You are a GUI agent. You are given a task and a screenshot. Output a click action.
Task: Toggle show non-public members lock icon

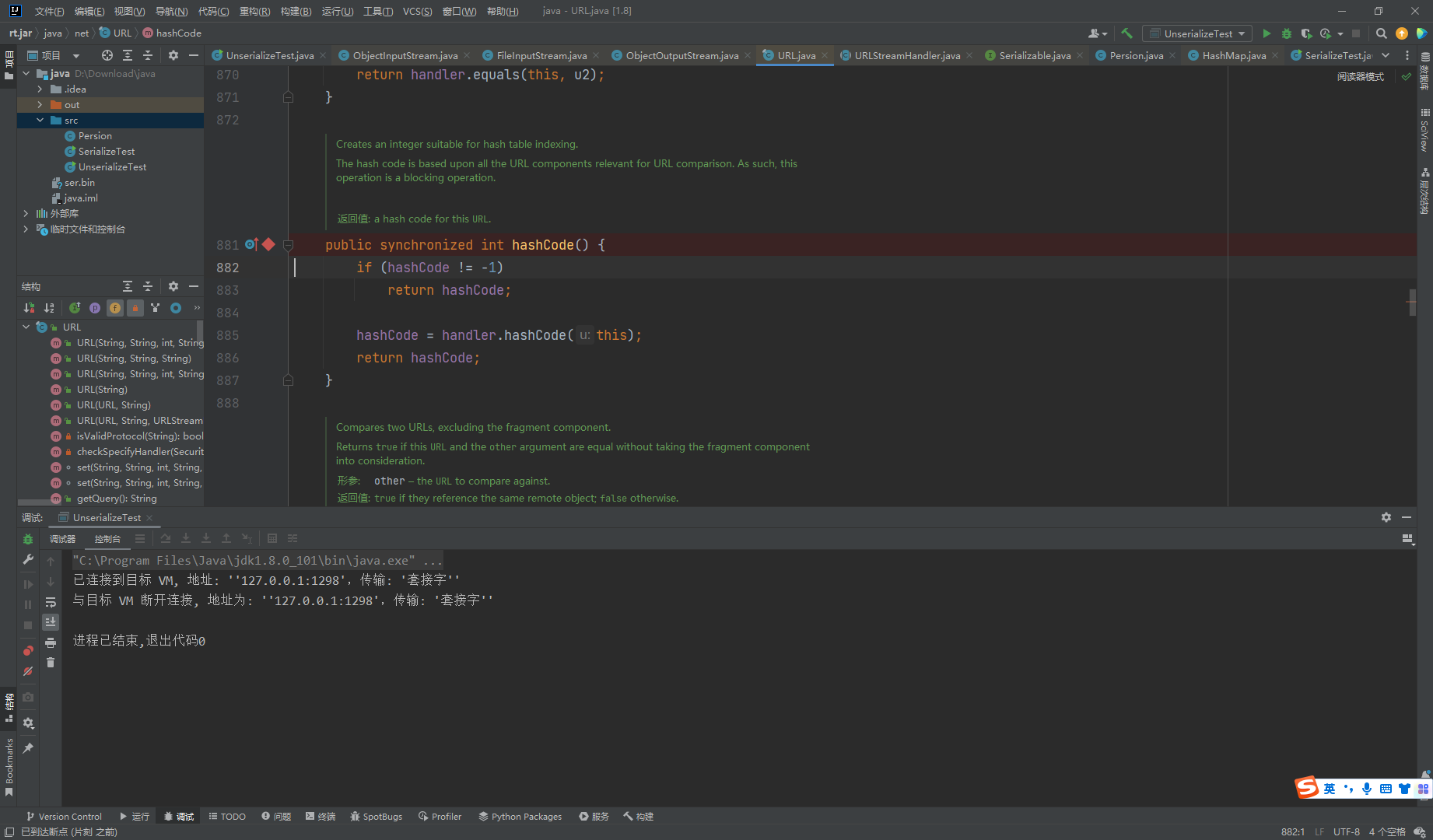135,308
